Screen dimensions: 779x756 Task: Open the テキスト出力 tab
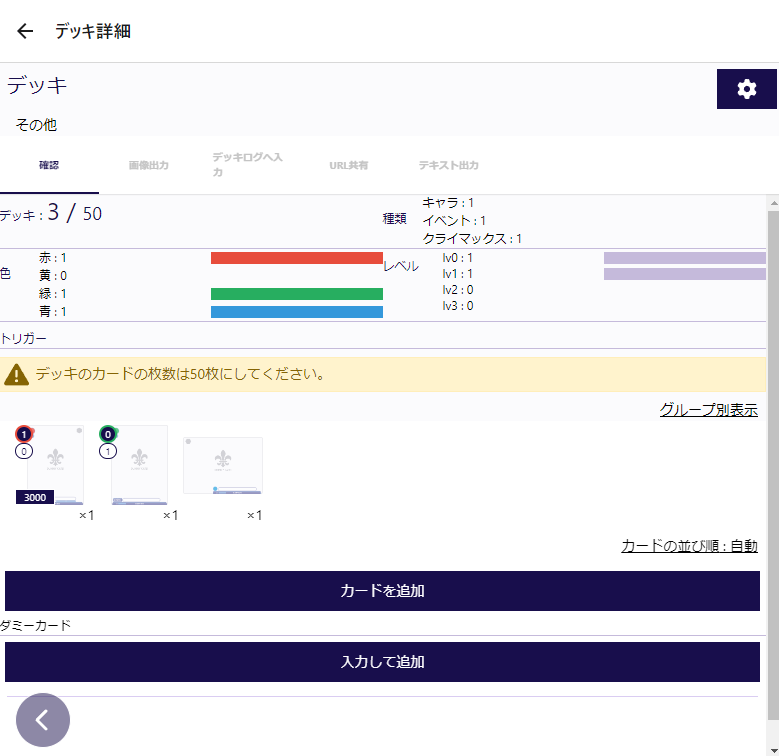point(448,165)
